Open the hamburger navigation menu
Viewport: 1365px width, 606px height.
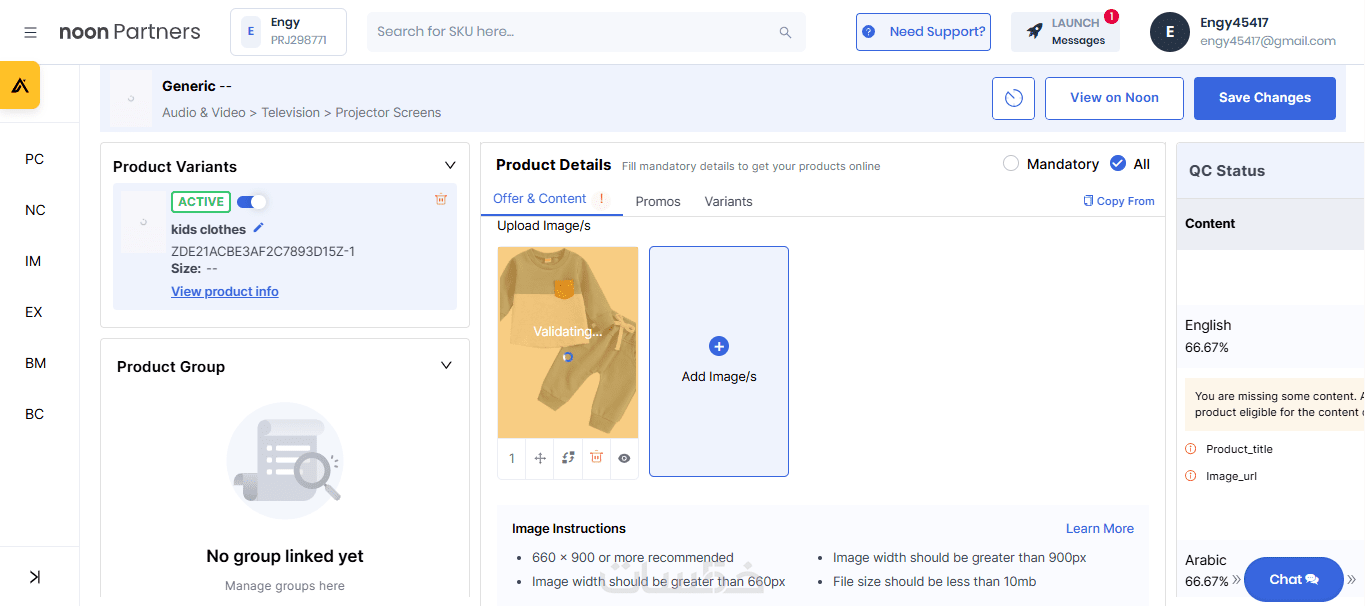(31, 32)
